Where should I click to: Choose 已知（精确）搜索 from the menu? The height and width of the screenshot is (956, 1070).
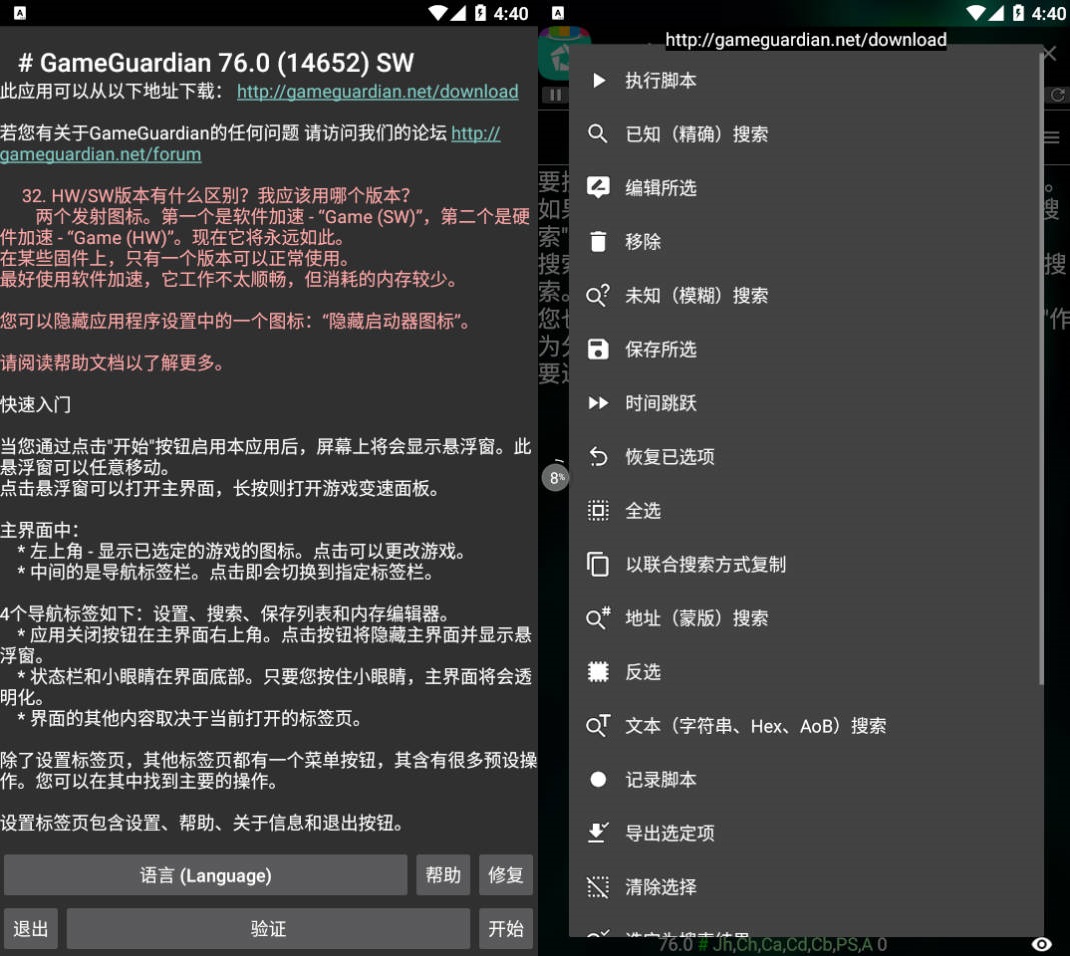[805, 134]
